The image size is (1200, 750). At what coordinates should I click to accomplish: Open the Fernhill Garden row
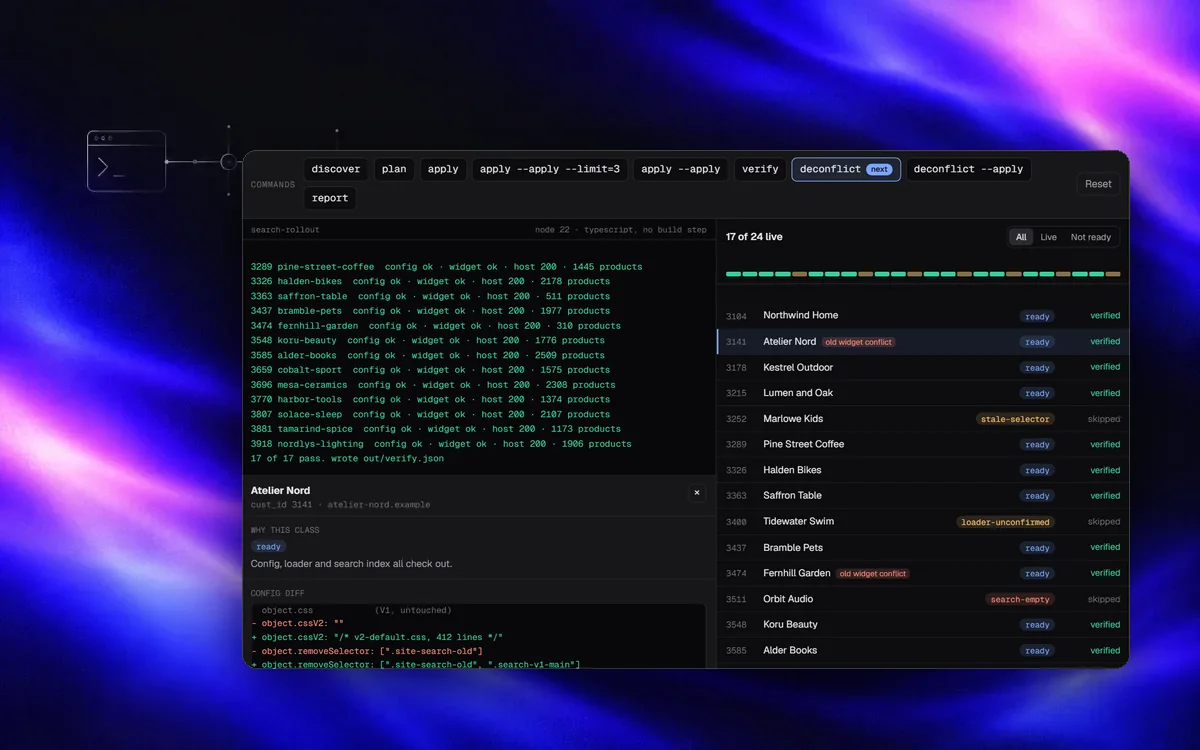(x=923, y=573)
